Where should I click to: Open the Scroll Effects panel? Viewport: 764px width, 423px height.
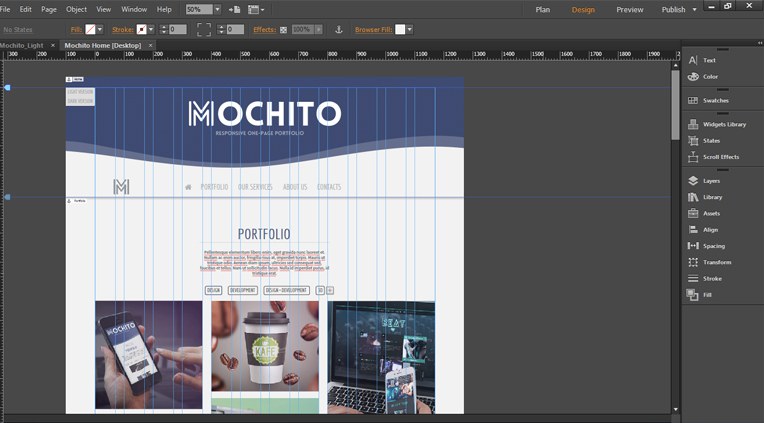[720, 157]
